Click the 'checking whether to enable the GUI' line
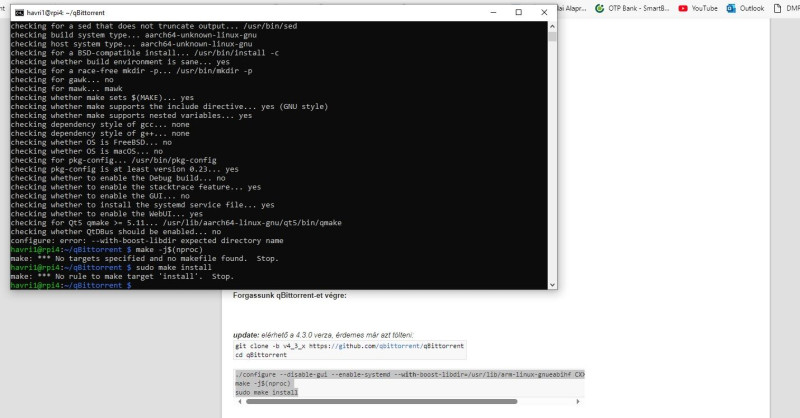Viewport: 800px width, 418px height. tap(100, 196)
